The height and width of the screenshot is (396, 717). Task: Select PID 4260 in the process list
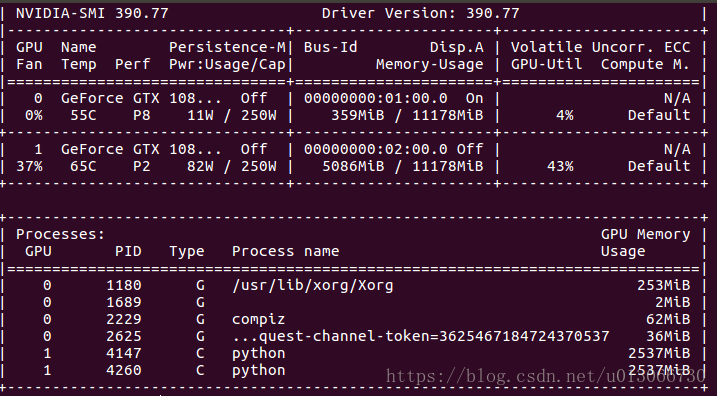click(124, 370)
